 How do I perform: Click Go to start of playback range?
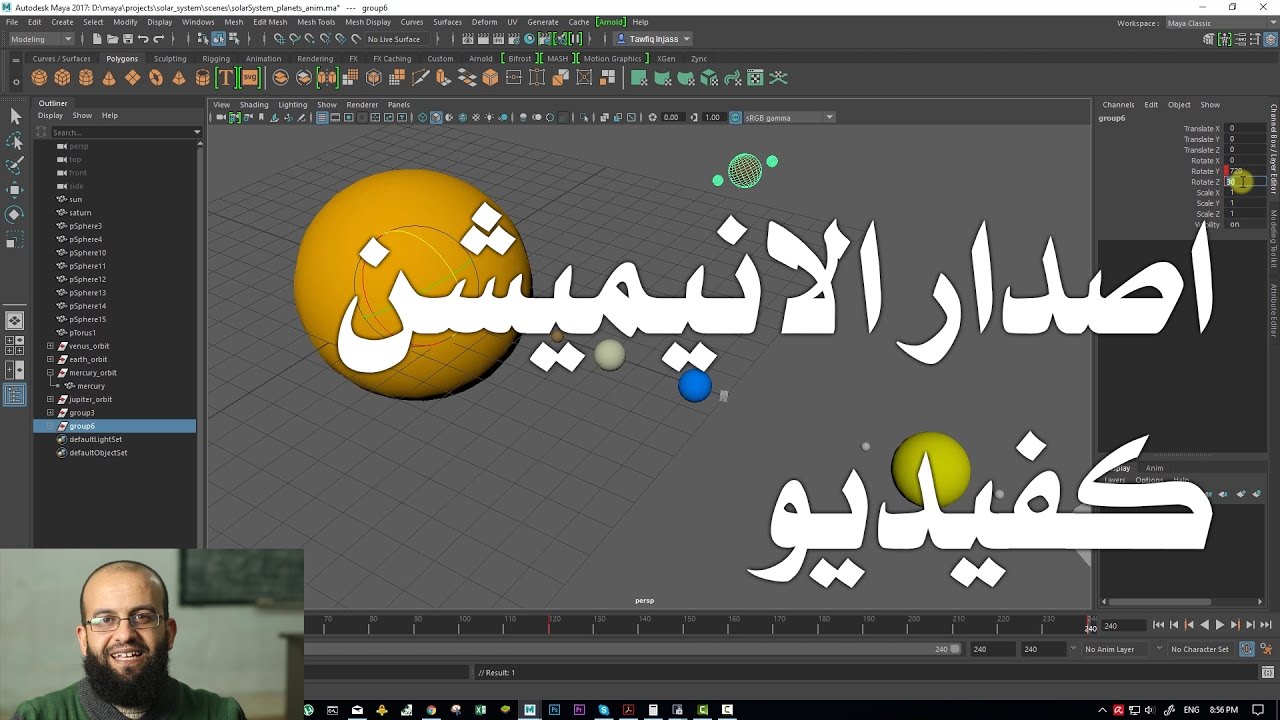coord(1158,625)
